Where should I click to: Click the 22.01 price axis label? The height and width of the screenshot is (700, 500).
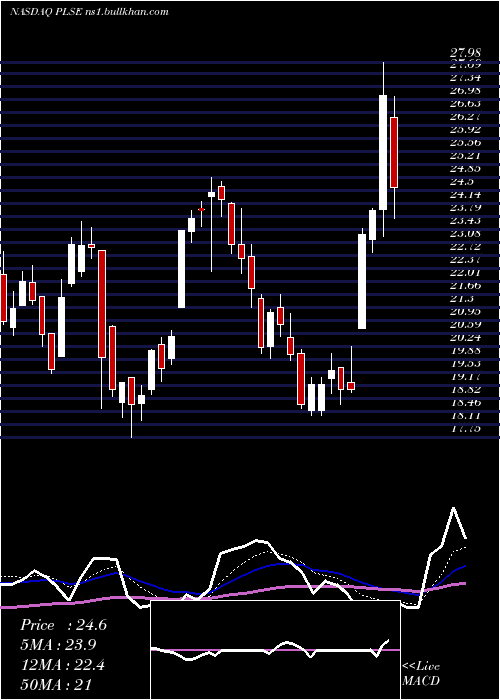tap(465, 273)
